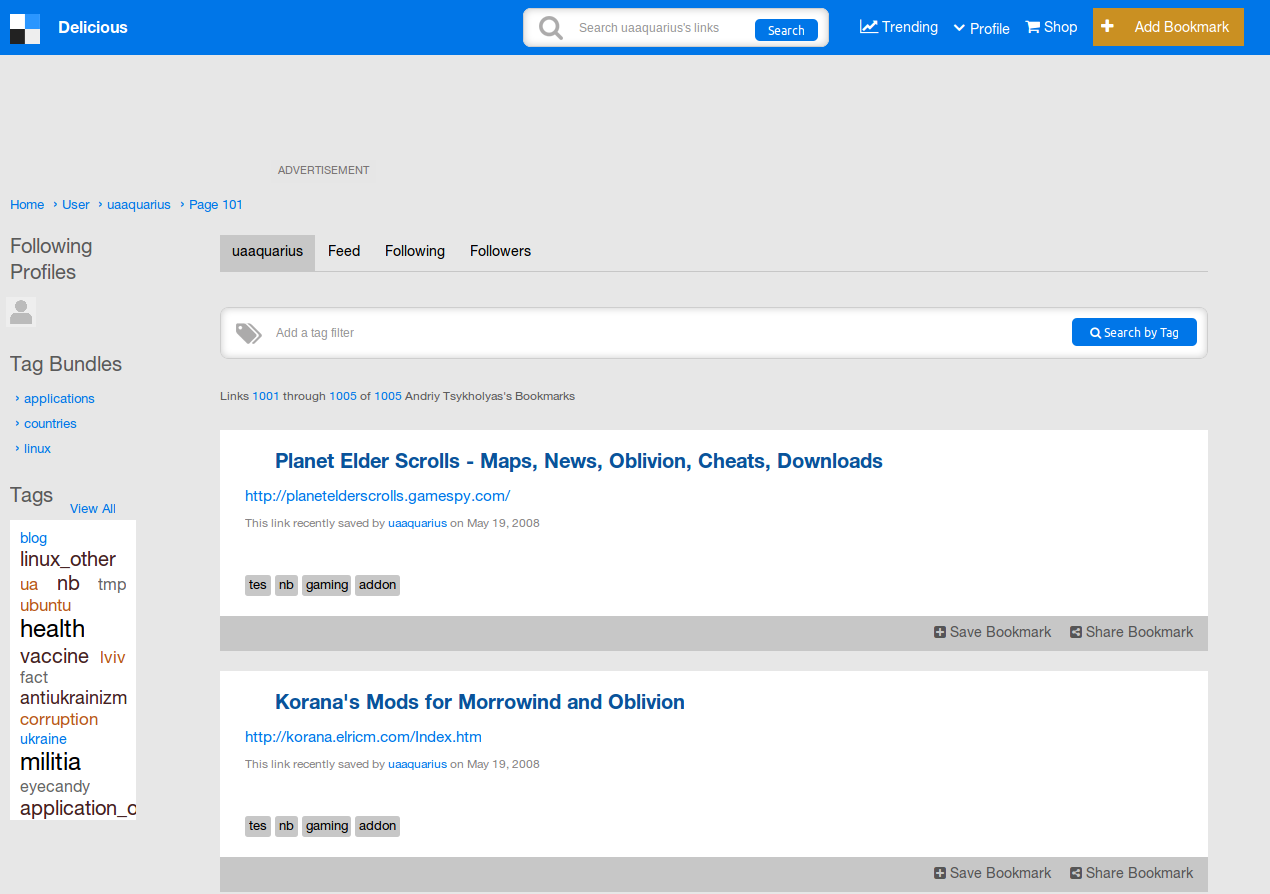
Task: Switch to the Following tab
Action: click(x=415, y=251)
